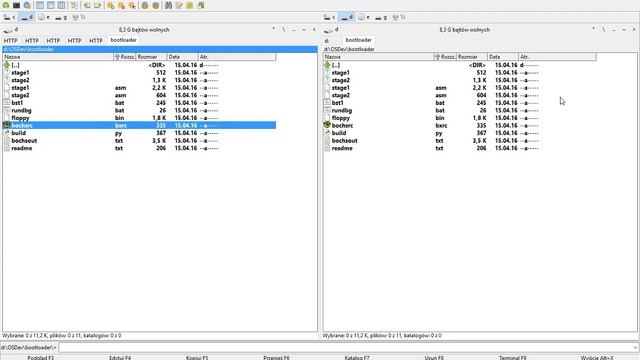The image size is (640, 360).
Task: Click the Kopiuj F5 button
Action: pos(197,358)
